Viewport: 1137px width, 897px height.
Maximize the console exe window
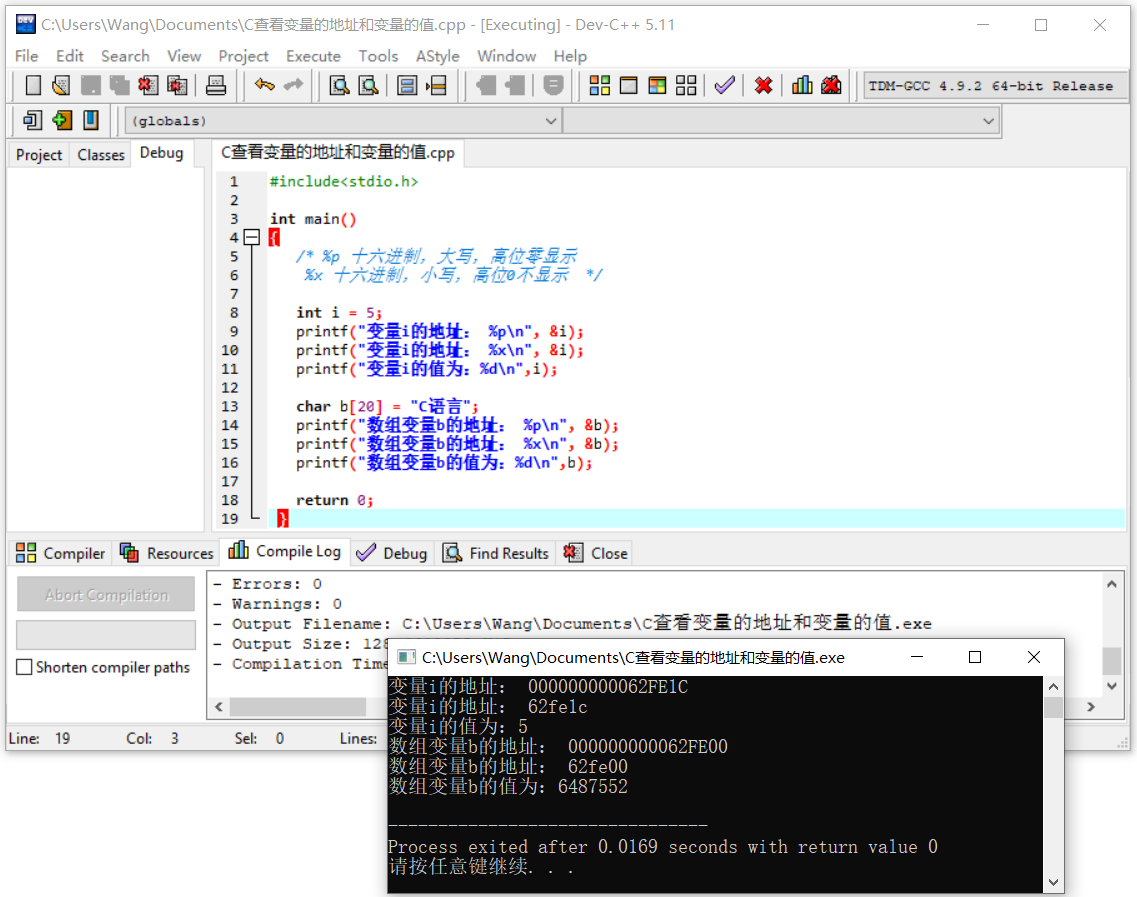pyautogui.click(x=975, y=657)
